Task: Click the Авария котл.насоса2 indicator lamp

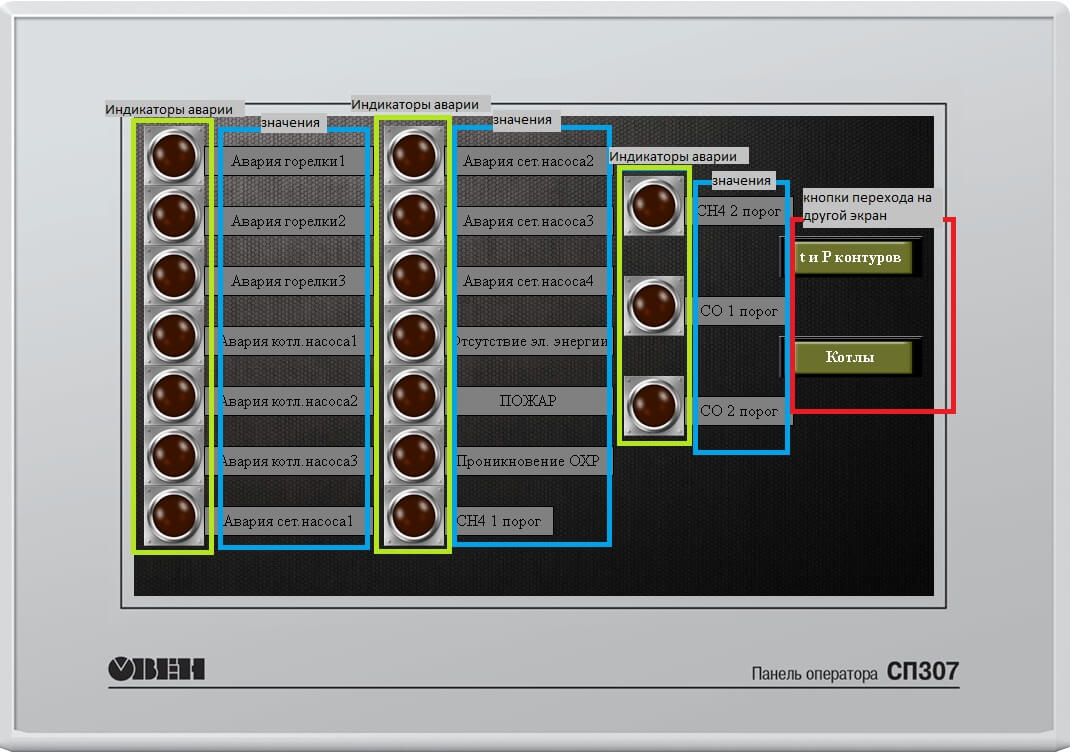Action: click(x=174, y=395)
